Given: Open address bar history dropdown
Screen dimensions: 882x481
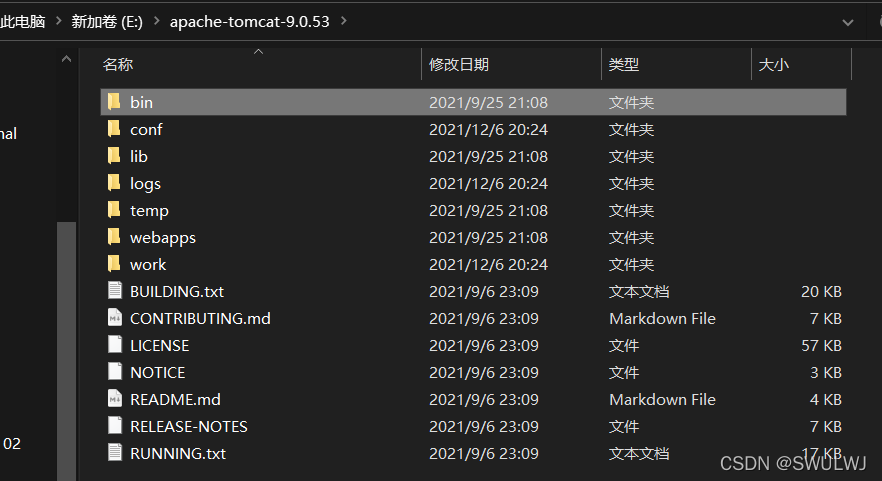Looking at the screenshot, I should click(x=848, y=23).
